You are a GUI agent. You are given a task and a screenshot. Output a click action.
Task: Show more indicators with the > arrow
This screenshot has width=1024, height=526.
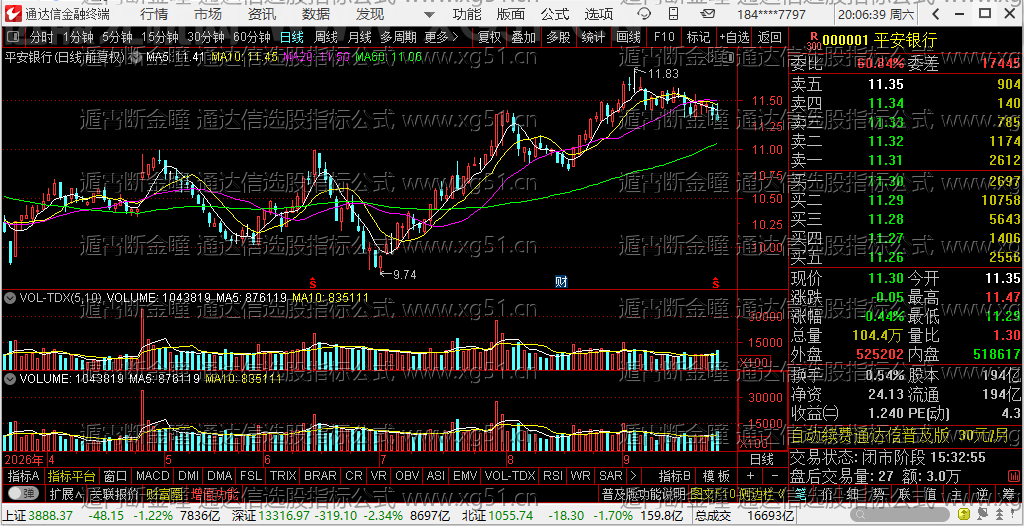633,475
